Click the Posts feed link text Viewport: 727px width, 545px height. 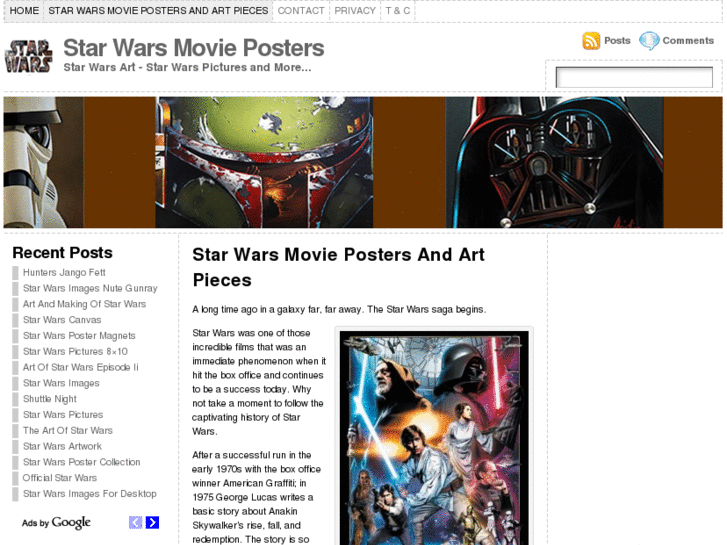pos(617,40)
